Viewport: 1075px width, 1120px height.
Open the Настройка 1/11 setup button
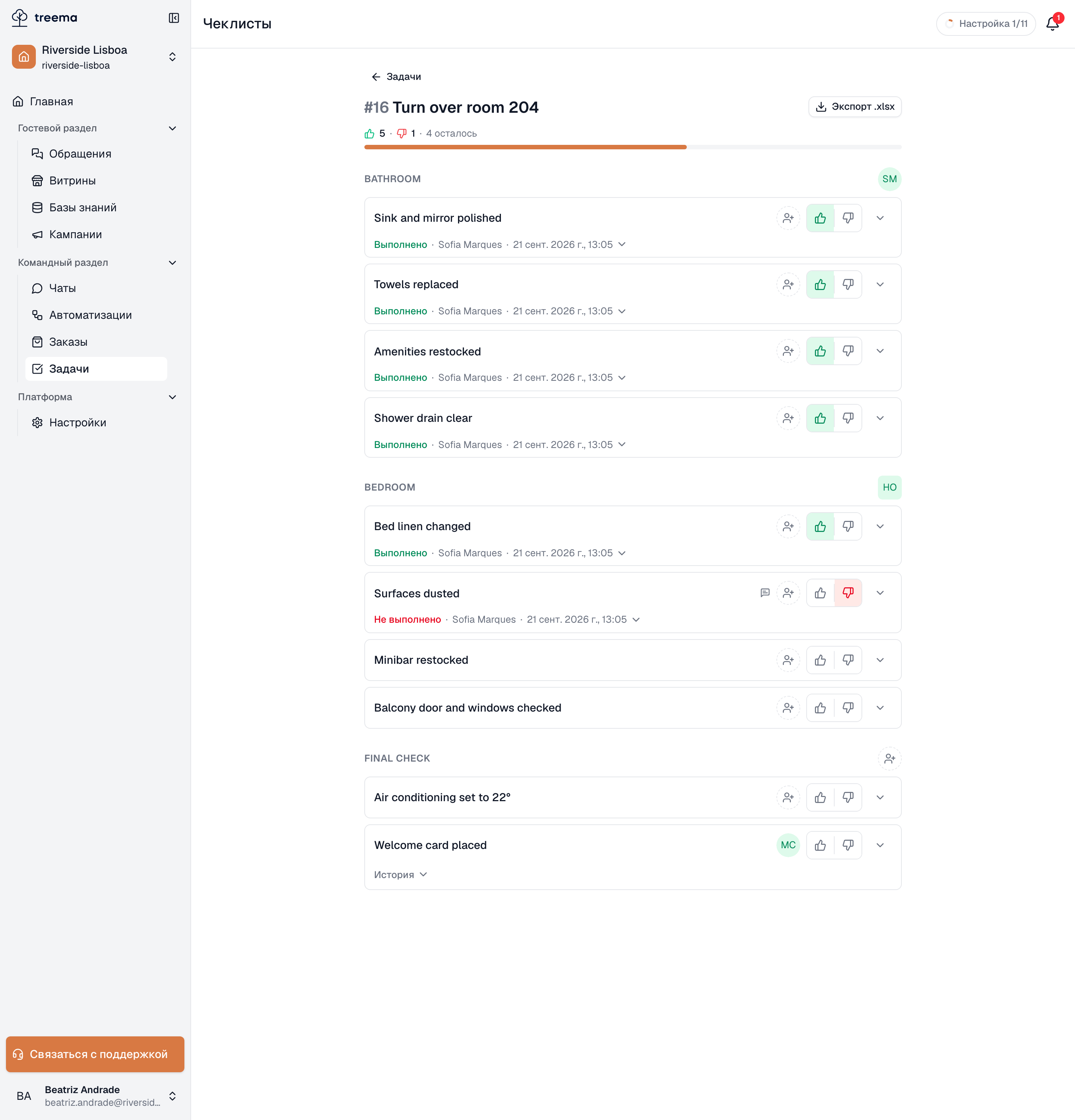point(986,24)
